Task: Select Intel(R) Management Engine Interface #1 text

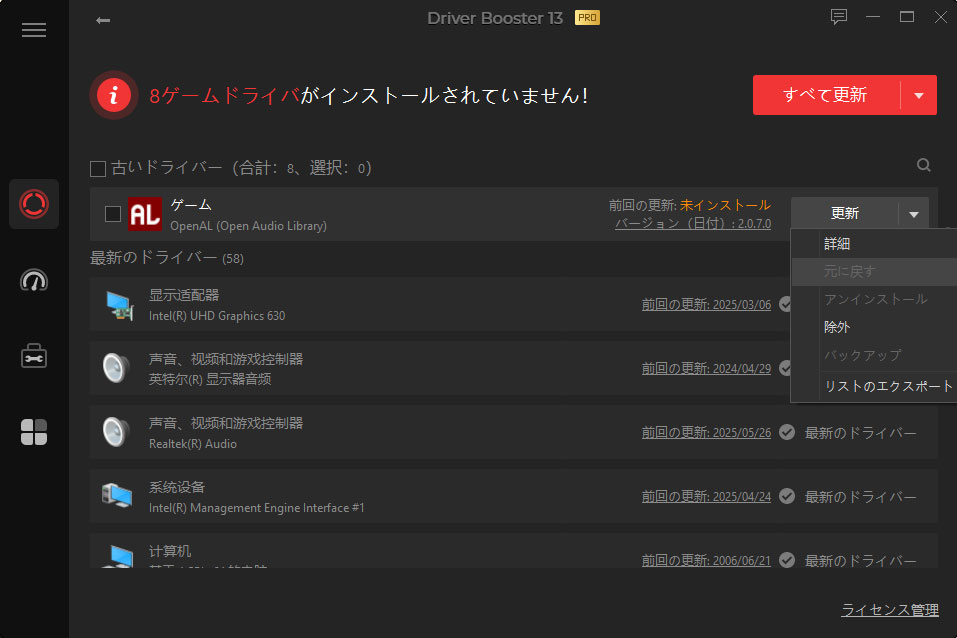Action: (256, 508)
